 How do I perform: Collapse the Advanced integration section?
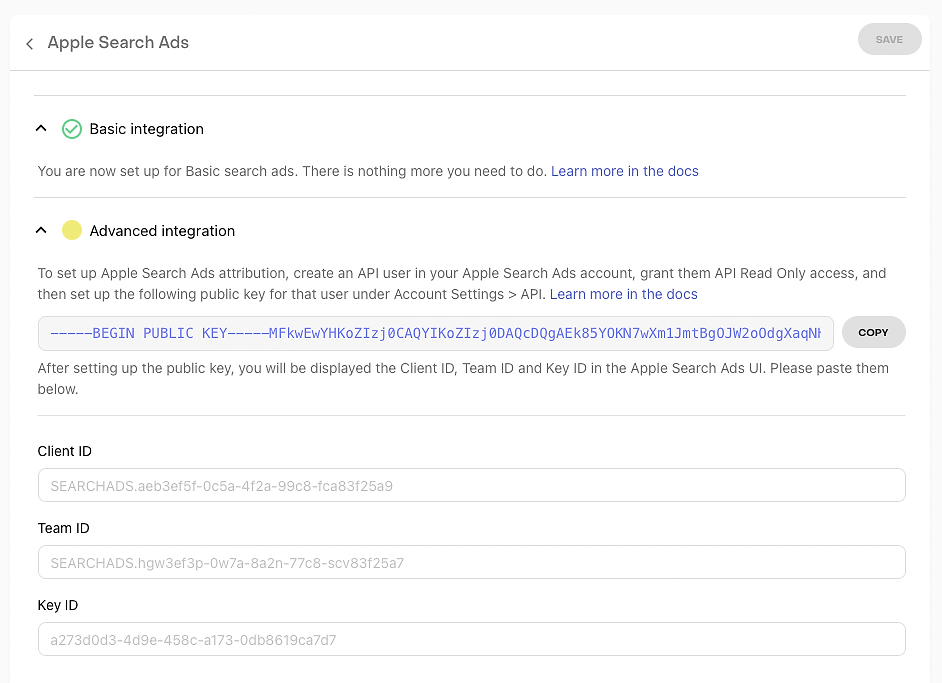click(41, 230)
